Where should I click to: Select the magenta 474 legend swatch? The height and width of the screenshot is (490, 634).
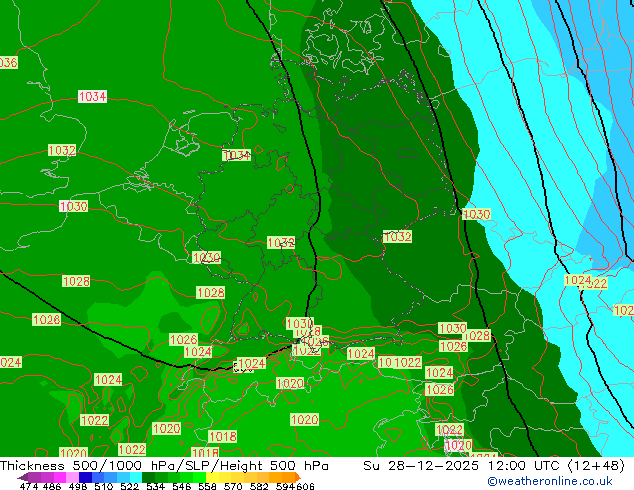click(x=30, y=477)
